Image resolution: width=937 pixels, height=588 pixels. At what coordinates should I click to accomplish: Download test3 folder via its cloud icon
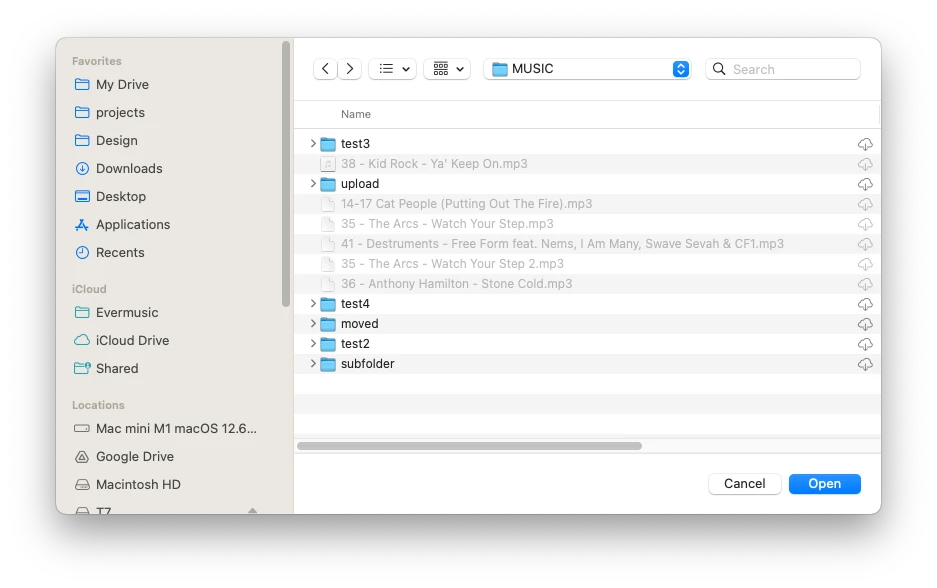[865, 143]
